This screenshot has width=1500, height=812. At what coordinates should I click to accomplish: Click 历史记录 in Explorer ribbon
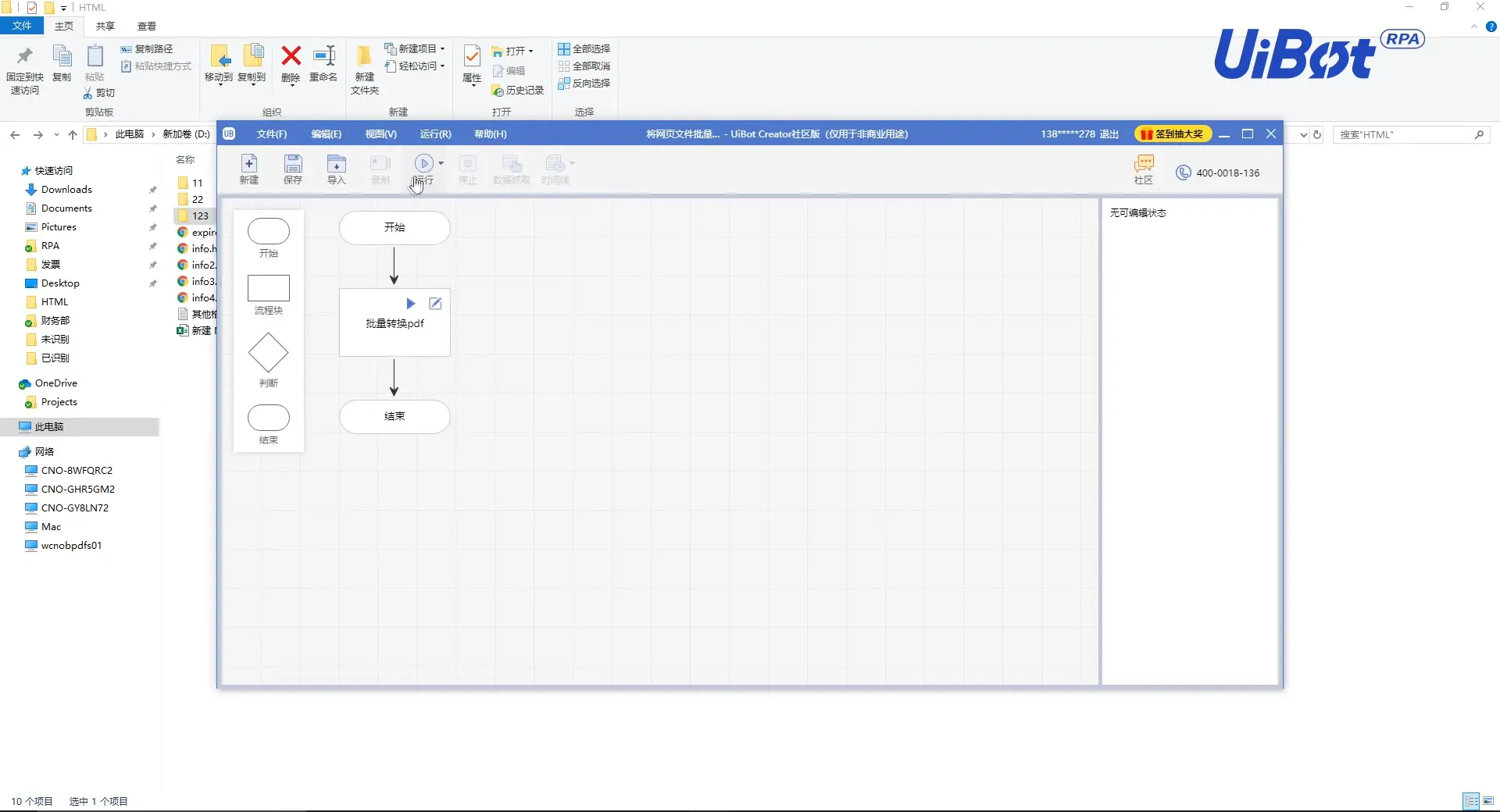pos(517,91)
